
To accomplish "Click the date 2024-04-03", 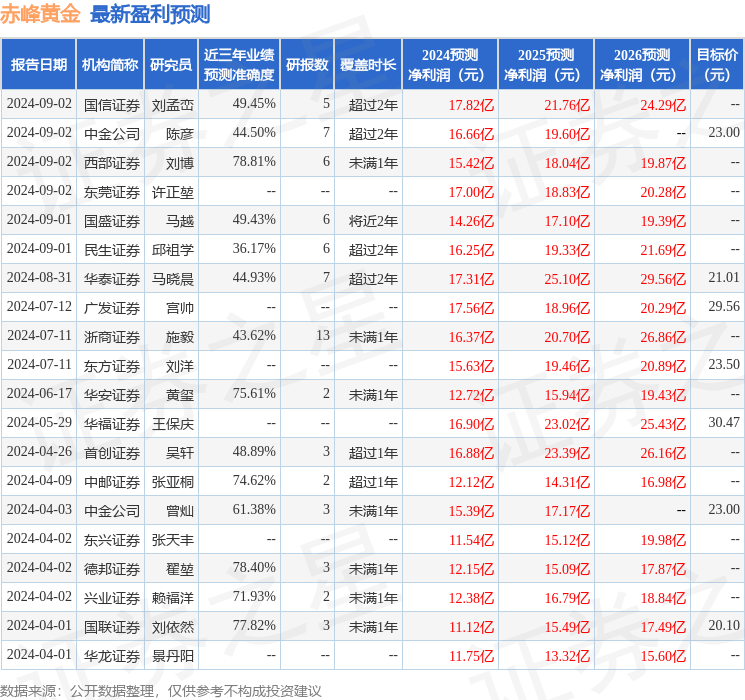I will 39,509.
